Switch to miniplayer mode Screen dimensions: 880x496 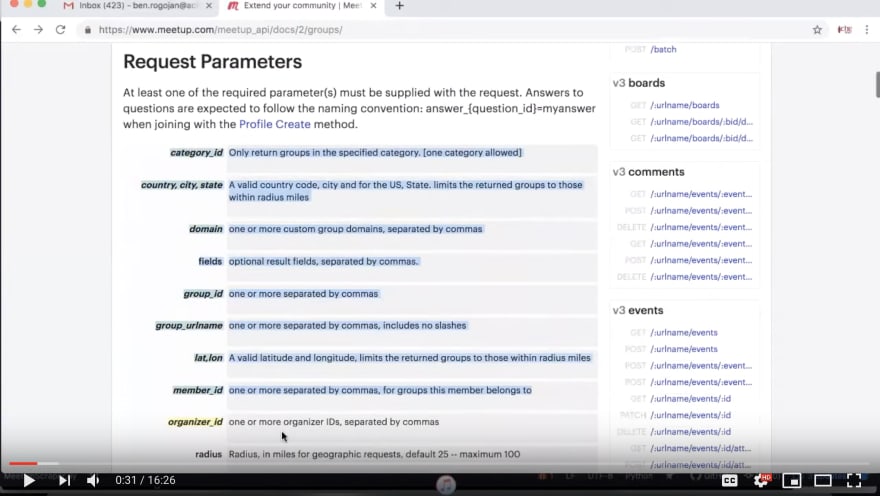point(792,480)
